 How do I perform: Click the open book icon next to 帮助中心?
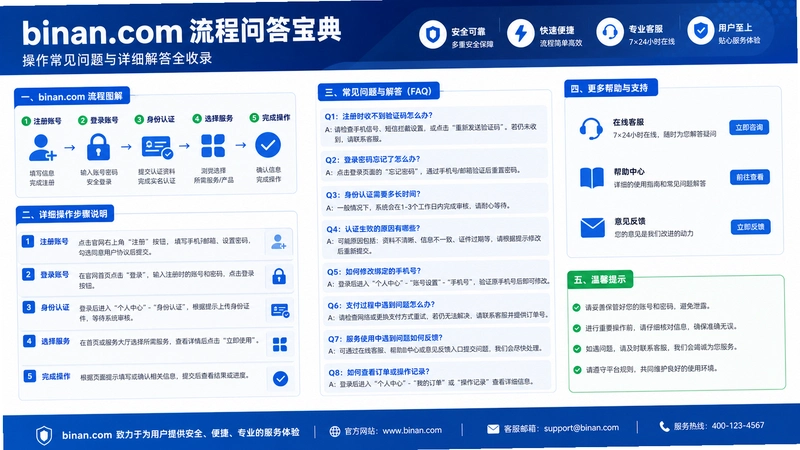(592, 178)
